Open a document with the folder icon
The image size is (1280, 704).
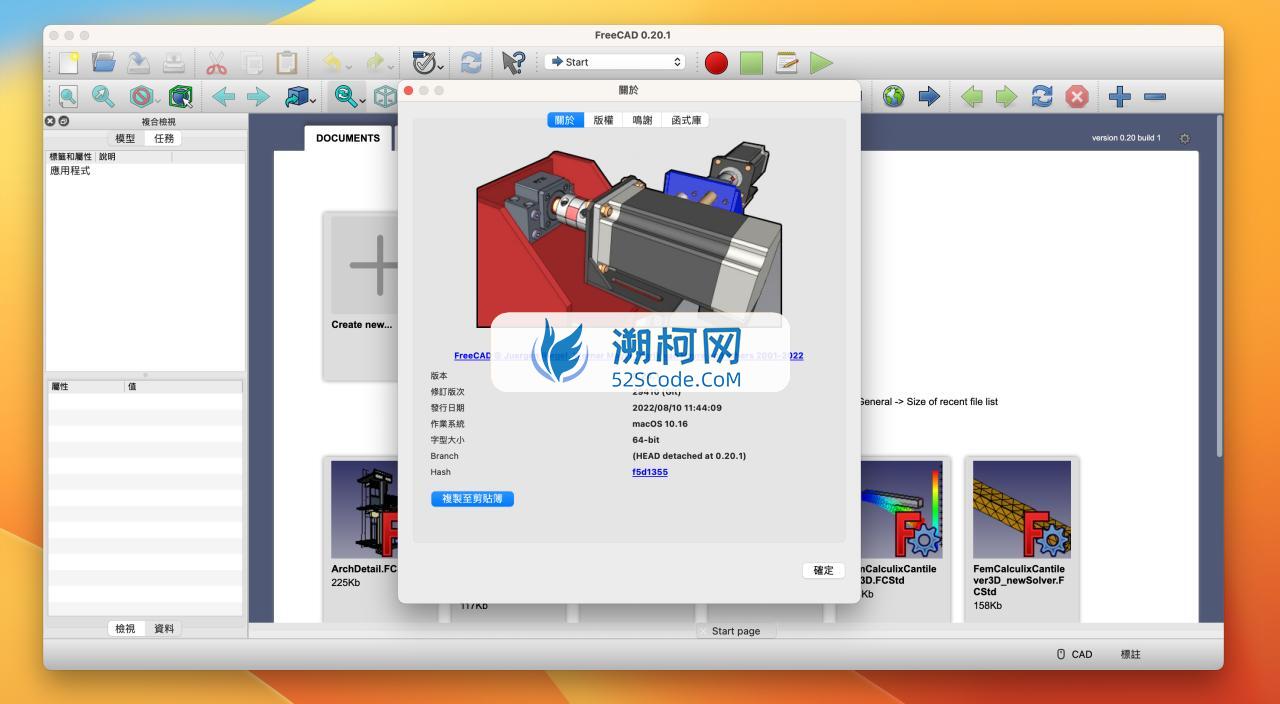pyautogui.click(x=103, y=62)
